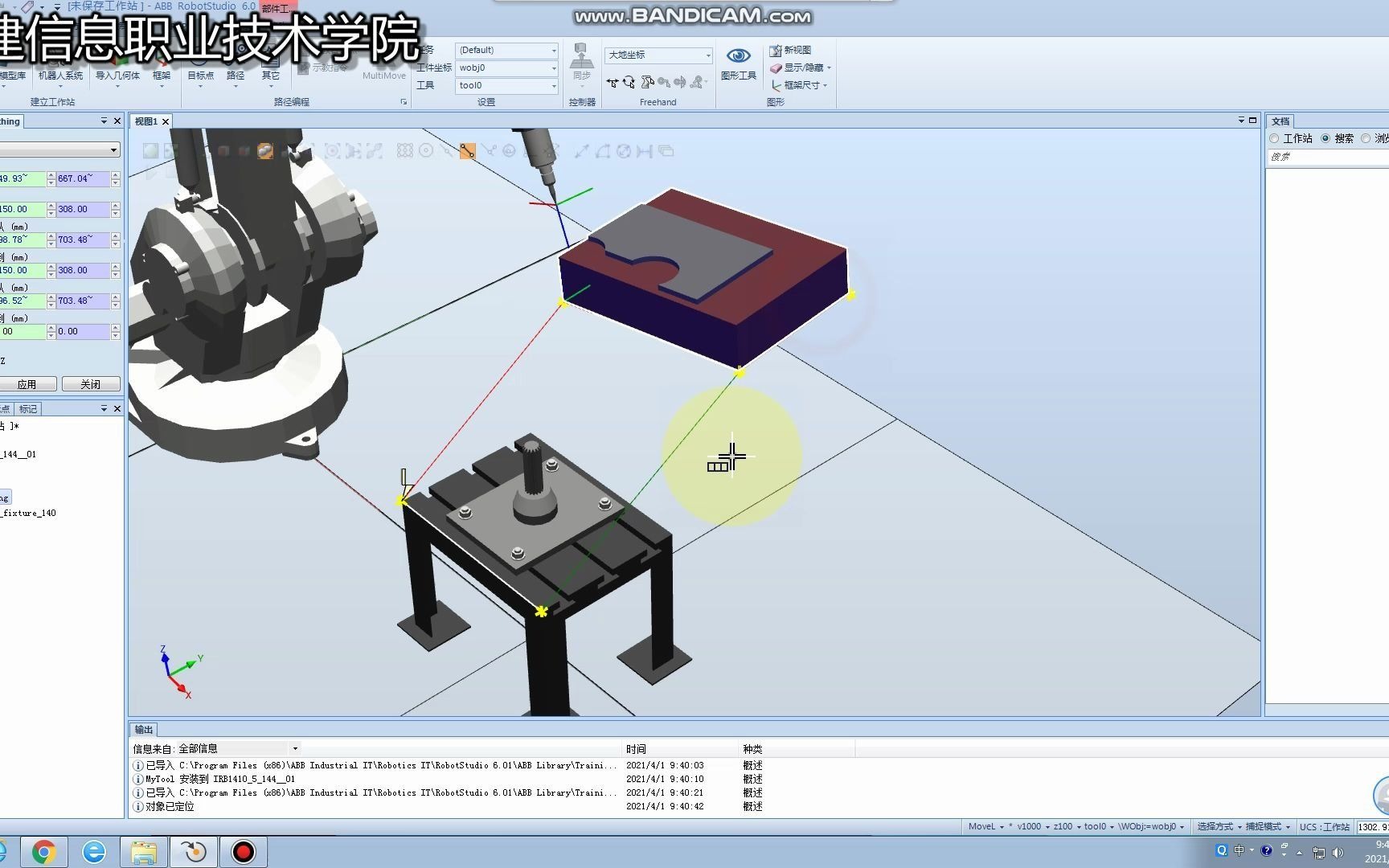Switch to the 标记 tab in left panel

click(28, 409)
